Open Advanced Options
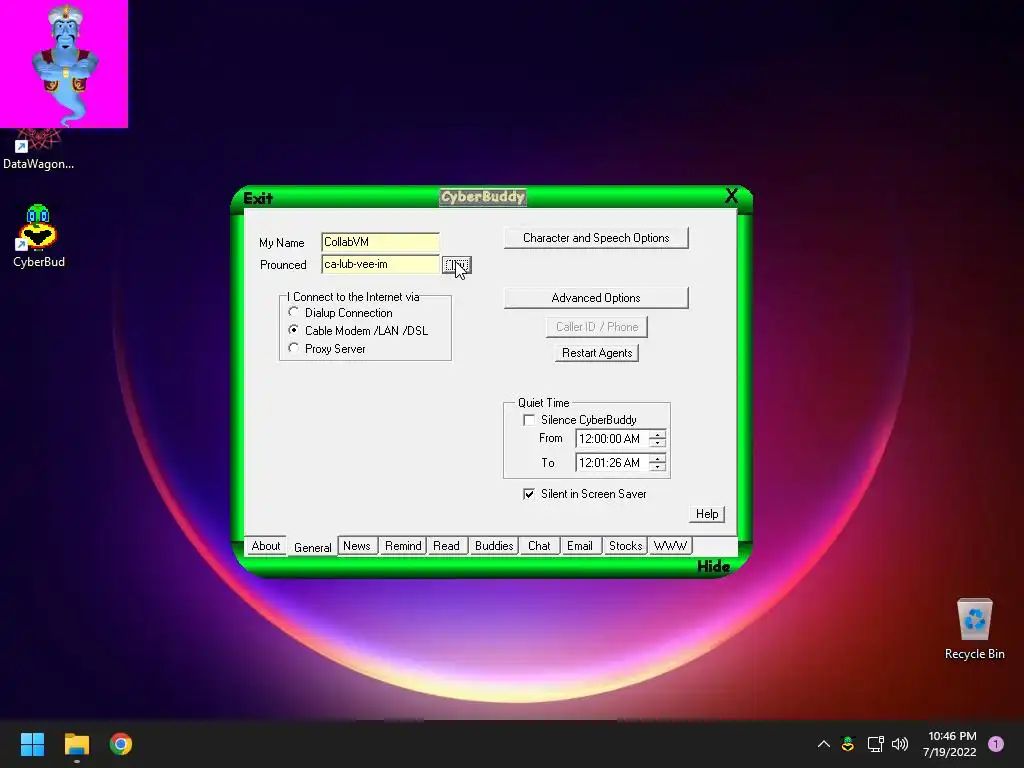The width and height of the screenshot is (1024, 768). pyautogui.click(x=596, y=298)
